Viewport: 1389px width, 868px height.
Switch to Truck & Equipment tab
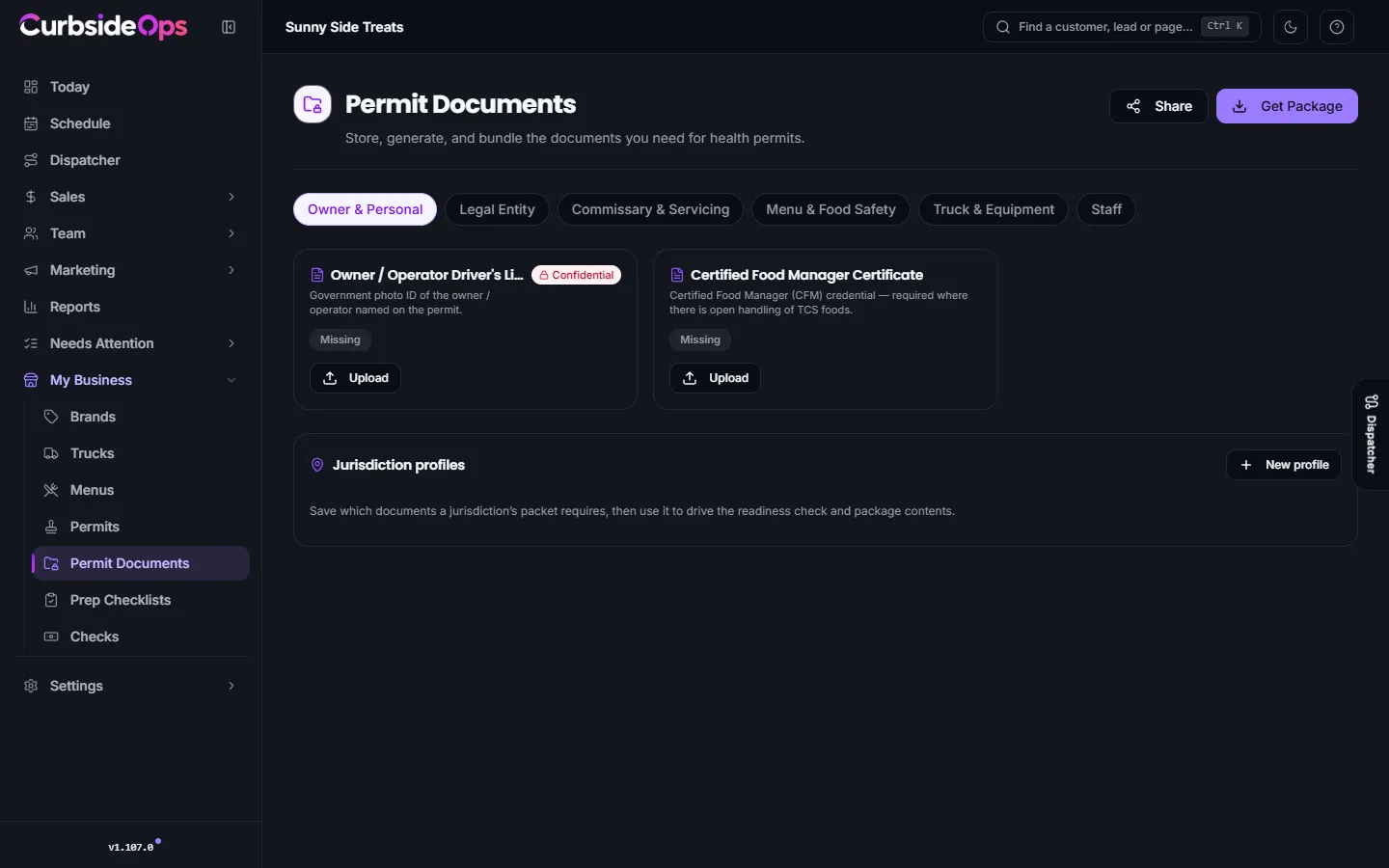coord(994,209)
